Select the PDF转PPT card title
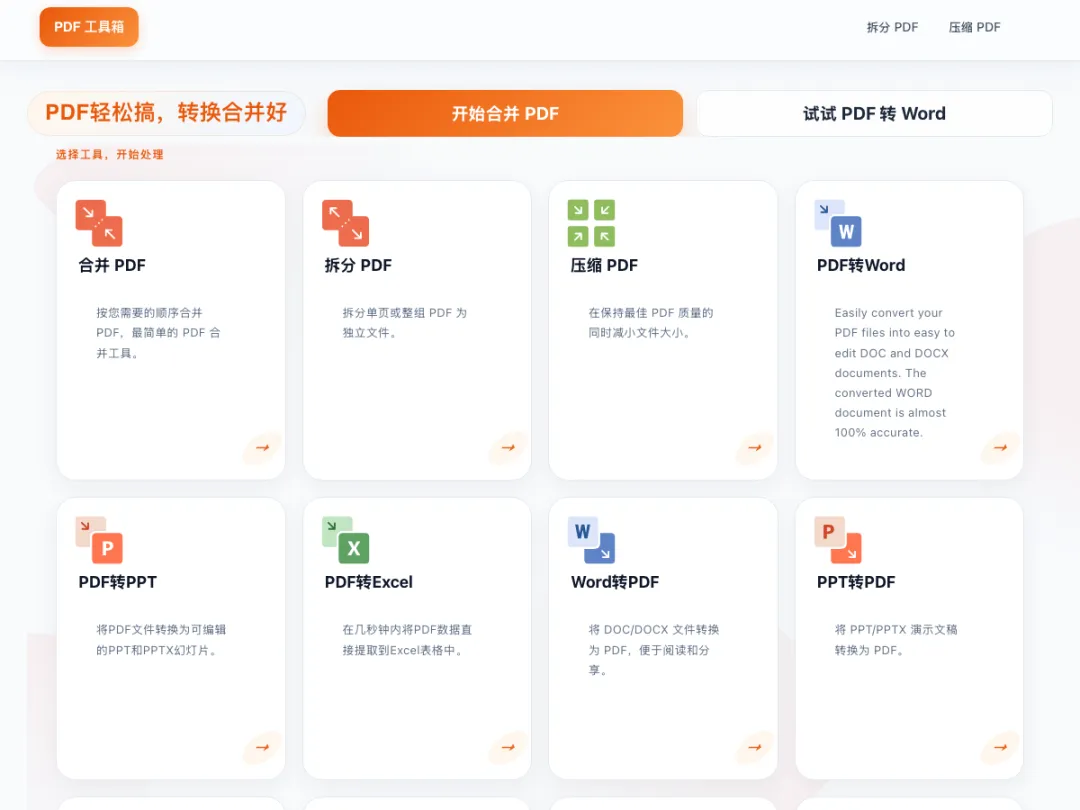This screenshot has width=1080, height=810. point(118,582)
